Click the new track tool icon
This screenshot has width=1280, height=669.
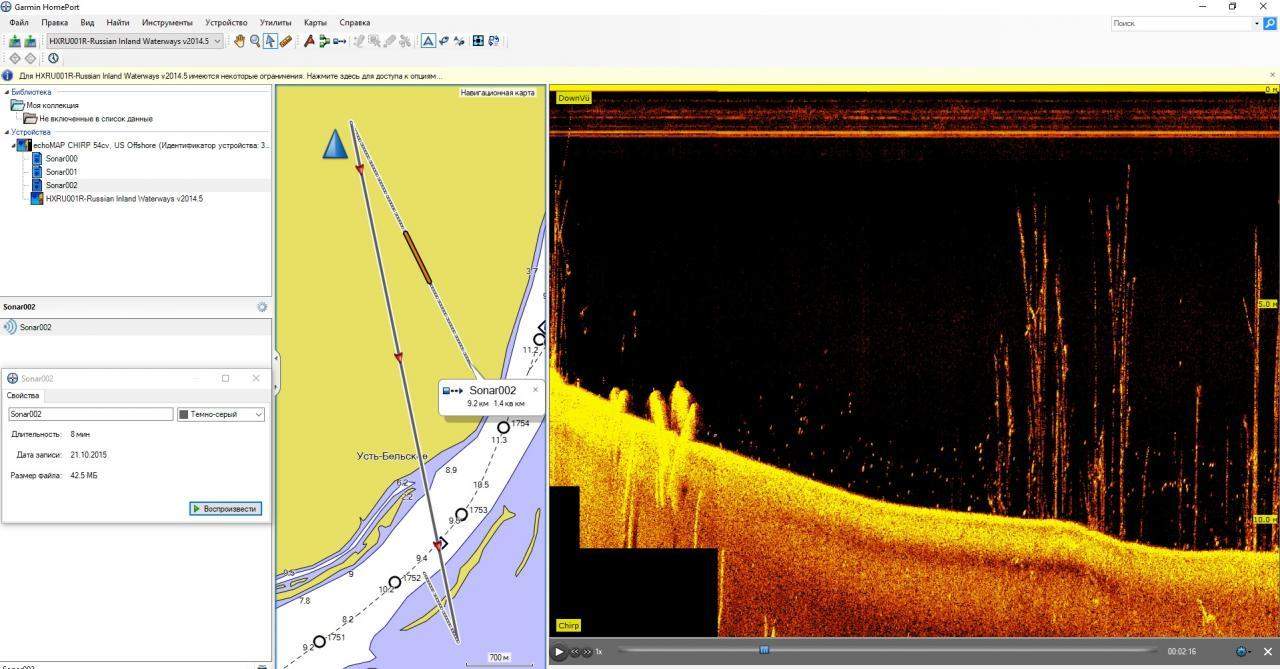pos(340,41)
